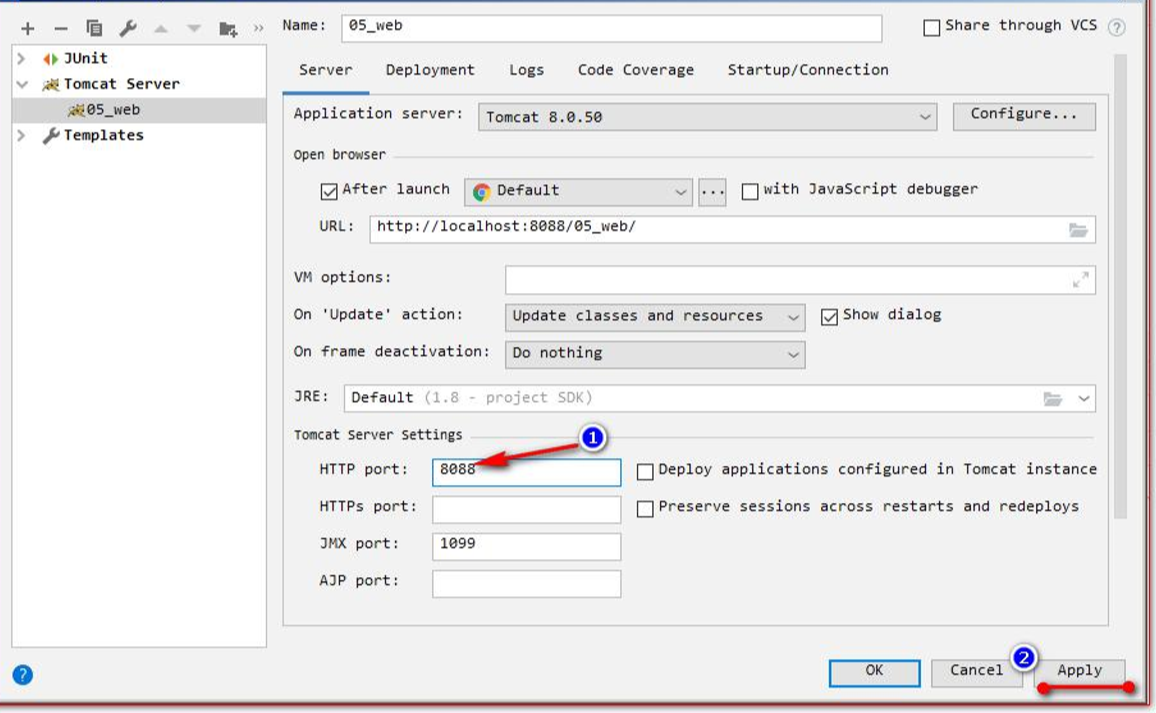The image size is (1156, 713).
Task: Copy the selected configuration
Action: [94, 29]
